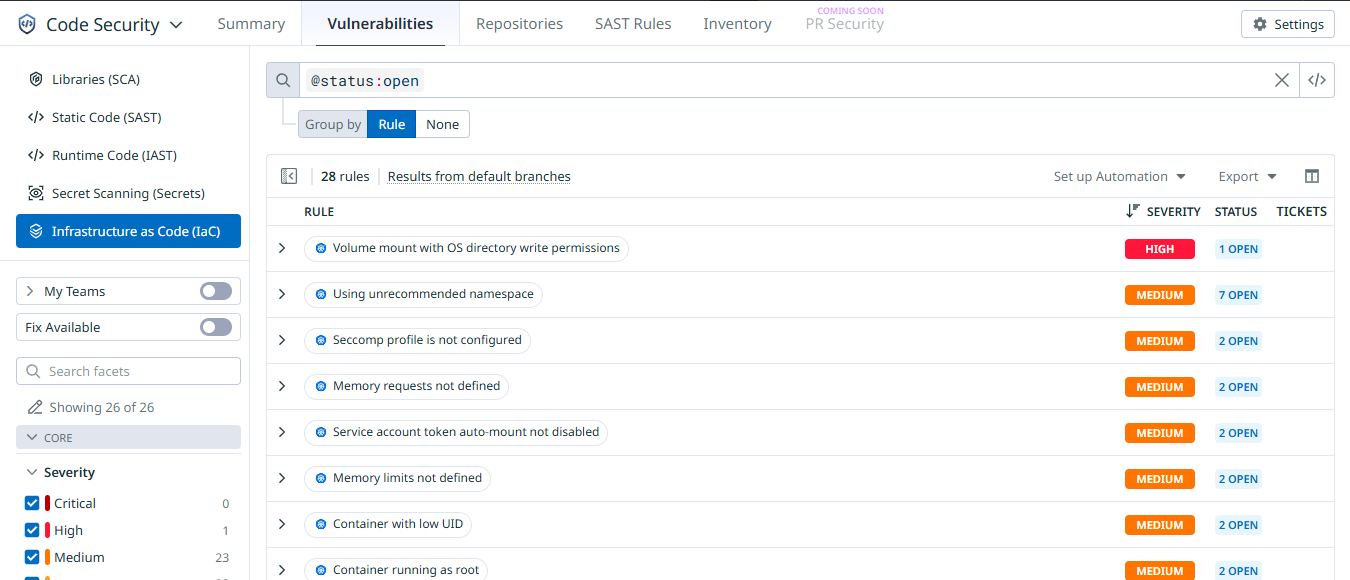Image resolution: width=1350 pixels, height=580 pixels.
Task: Open the Export dropdown menu
Action: (1247, 176)
